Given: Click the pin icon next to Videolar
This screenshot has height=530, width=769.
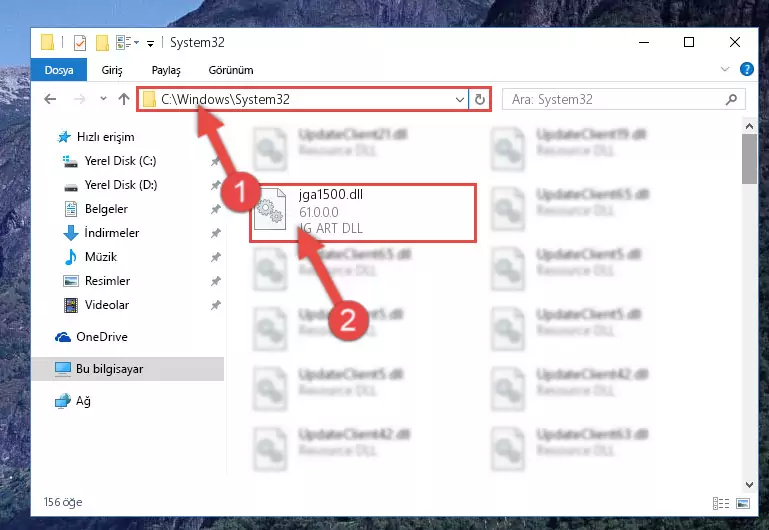Looking at the screenshot, I should coord(215,305).
